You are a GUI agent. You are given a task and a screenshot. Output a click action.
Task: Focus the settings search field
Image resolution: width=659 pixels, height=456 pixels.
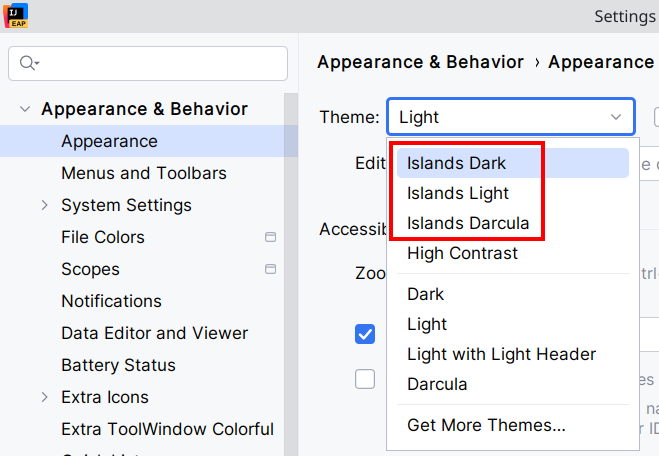pyautogui.click(x=160, y=63)
